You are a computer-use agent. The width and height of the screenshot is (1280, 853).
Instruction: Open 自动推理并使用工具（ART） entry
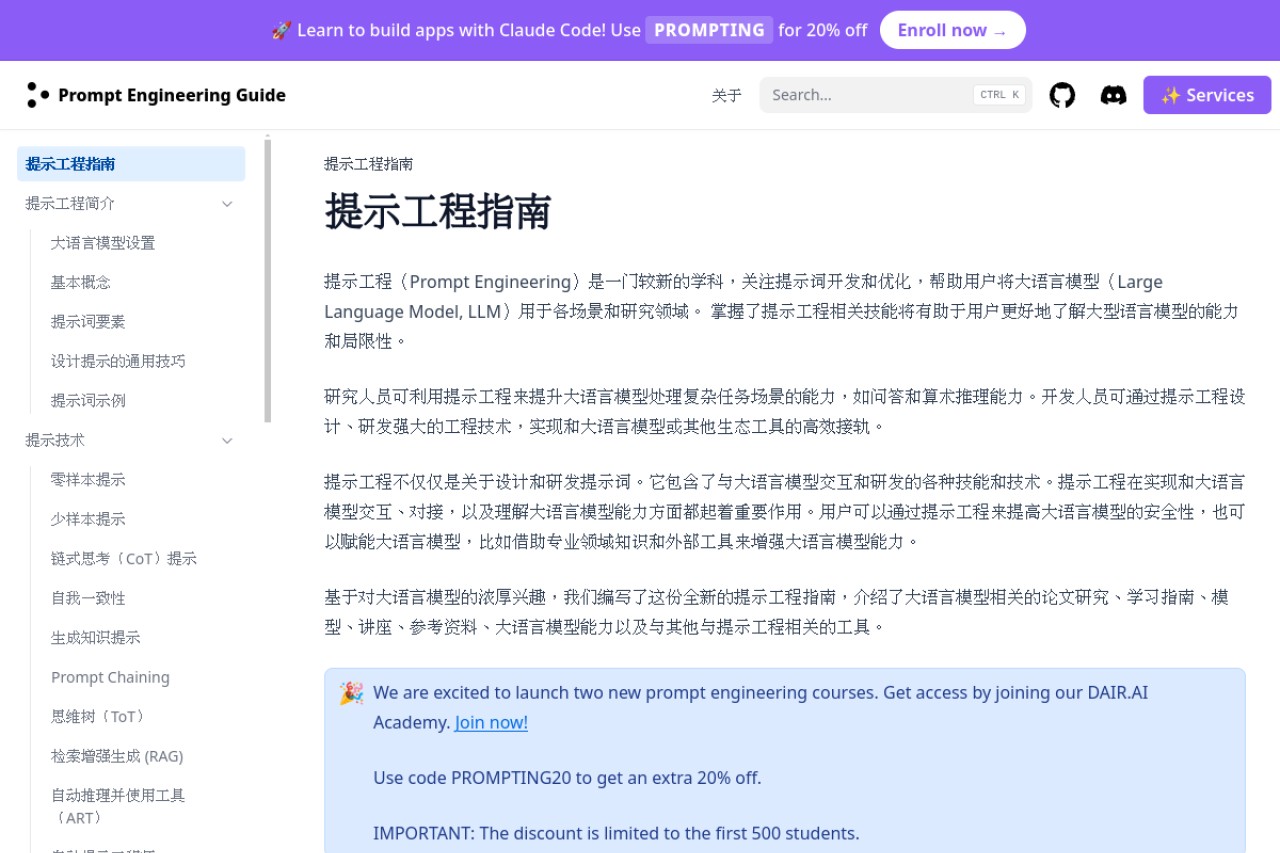click(143, 807)
